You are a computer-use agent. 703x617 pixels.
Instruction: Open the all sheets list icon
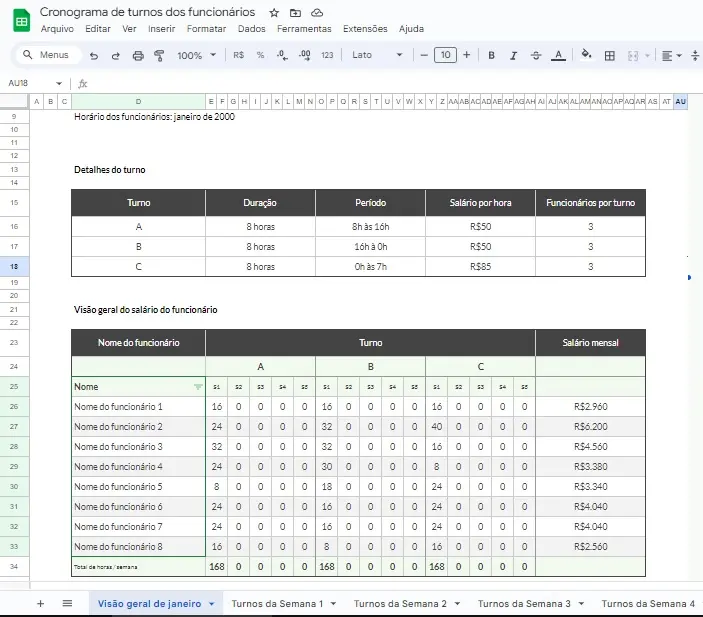point(67,604)
